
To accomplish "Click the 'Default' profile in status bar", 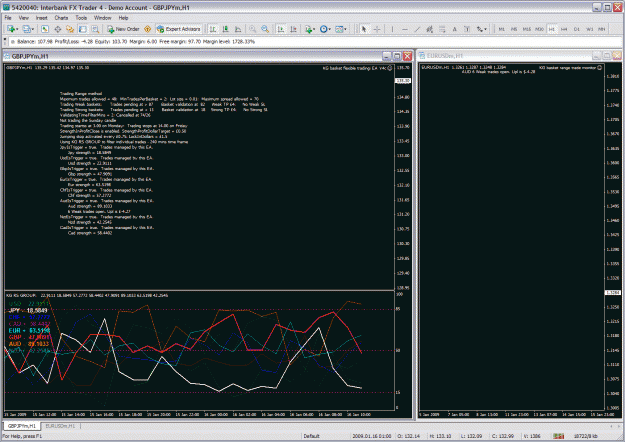I will coord(311,436).
